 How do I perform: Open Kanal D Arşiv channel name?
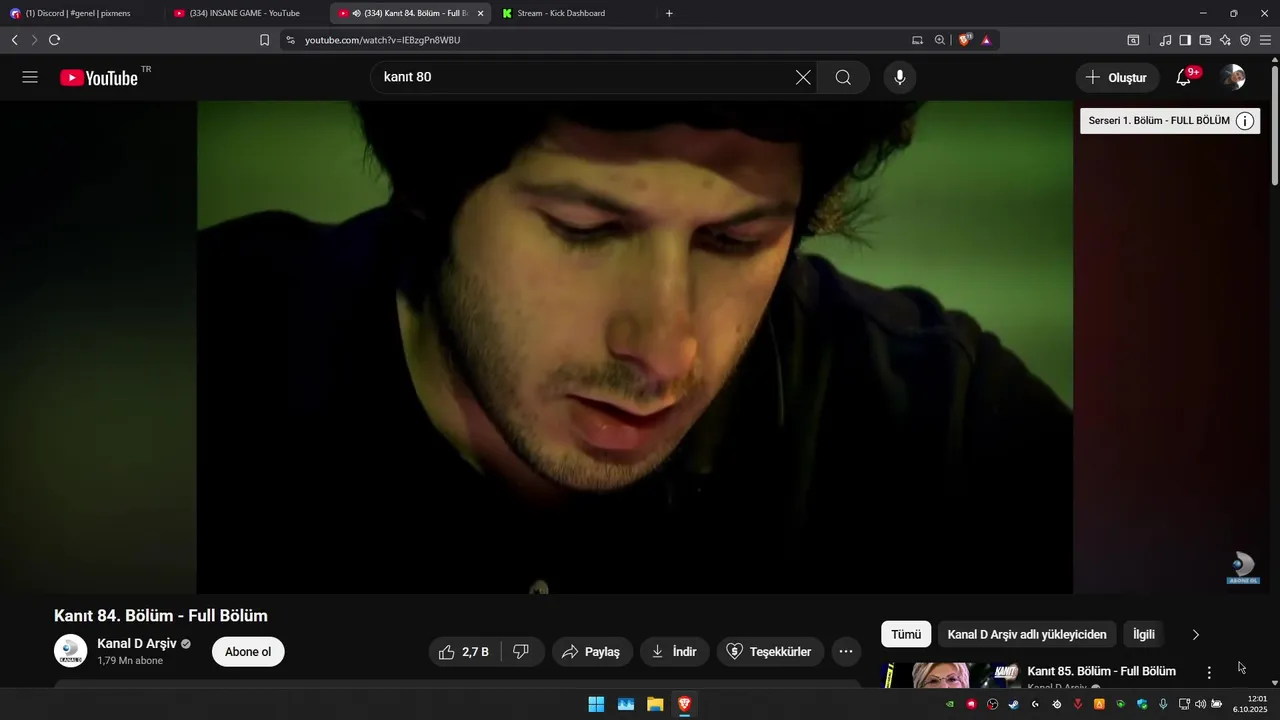135,643
